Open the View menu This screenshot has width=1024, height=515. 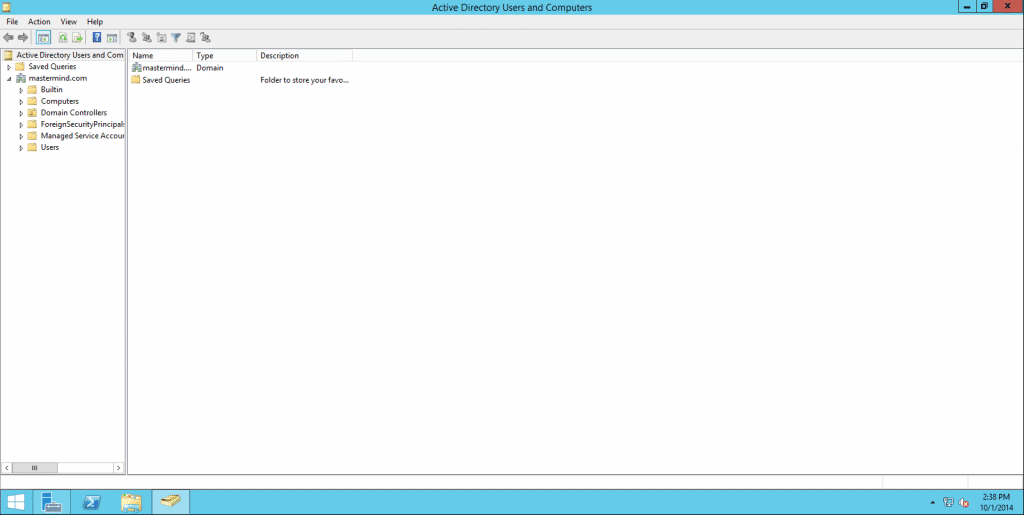[x=68, y=21]
